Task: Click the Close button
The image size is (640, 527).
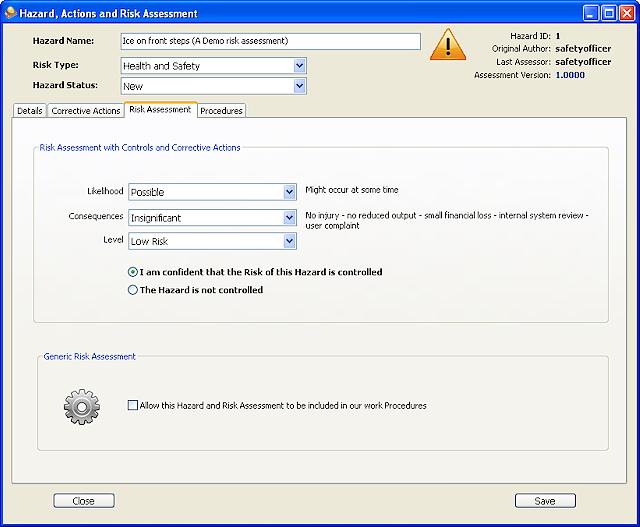Action: (84, 501)
